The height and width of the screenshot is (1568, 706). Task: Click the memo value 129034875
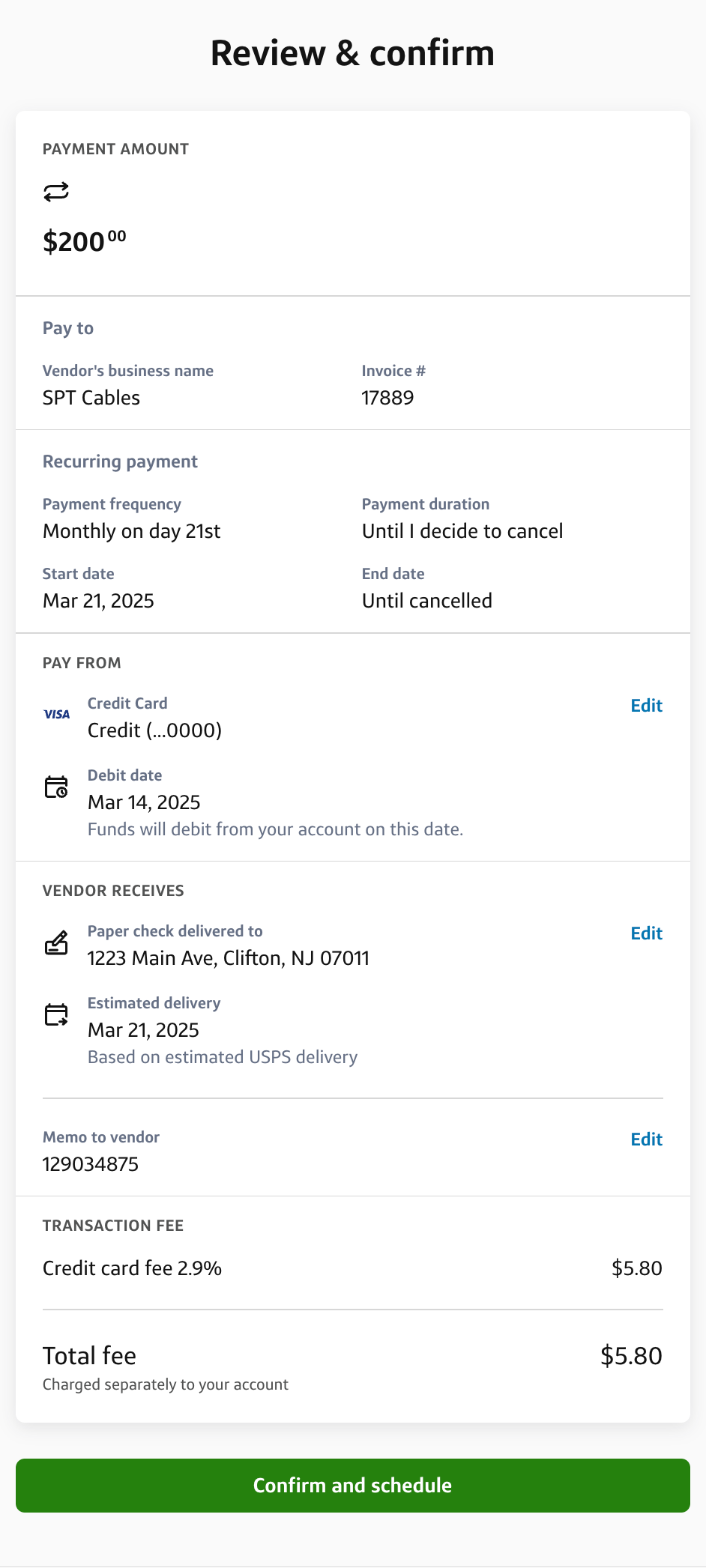tap(91, 1164)
